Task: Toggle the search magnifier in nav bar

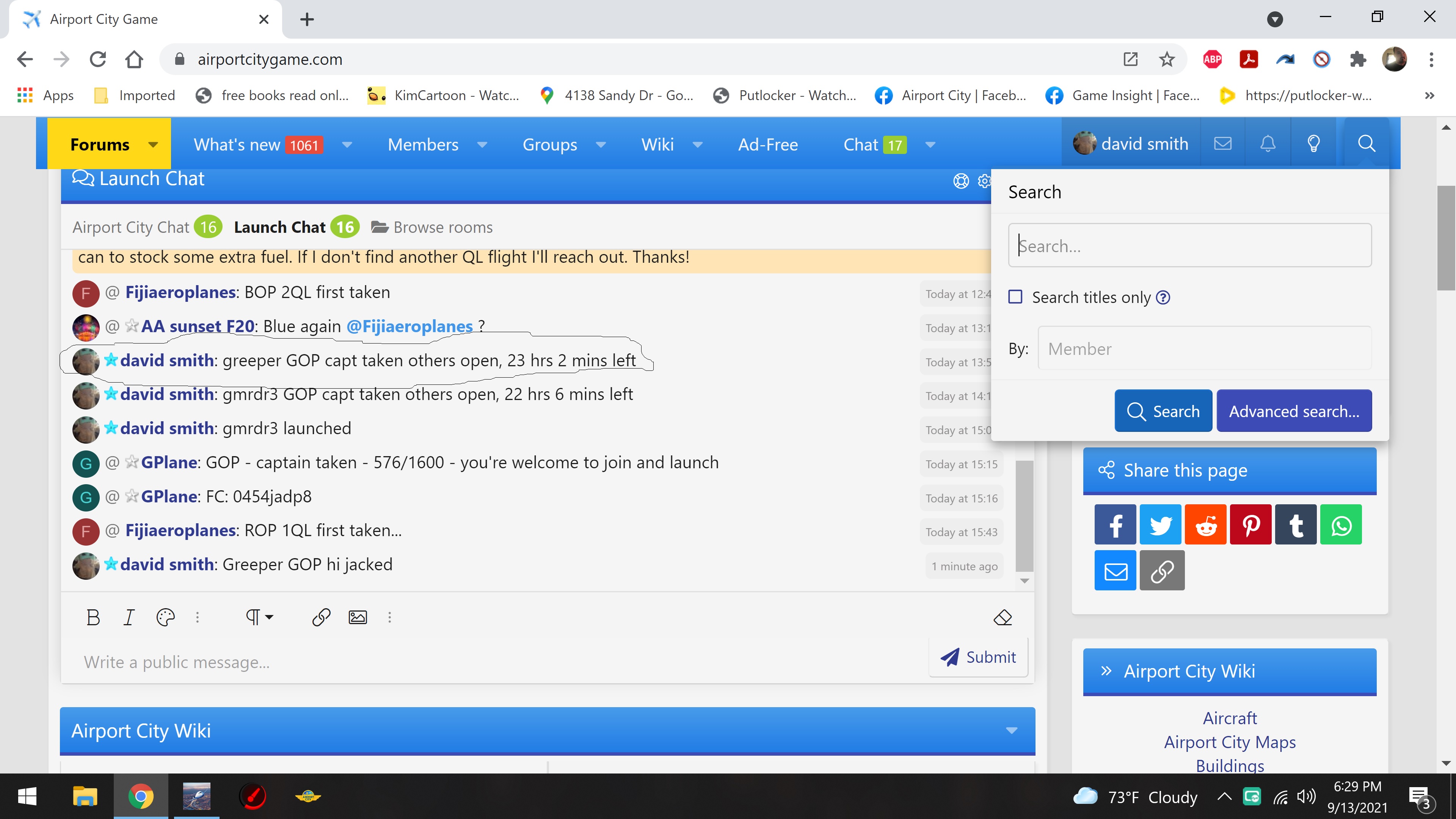Action: [x=1367, y=144]
